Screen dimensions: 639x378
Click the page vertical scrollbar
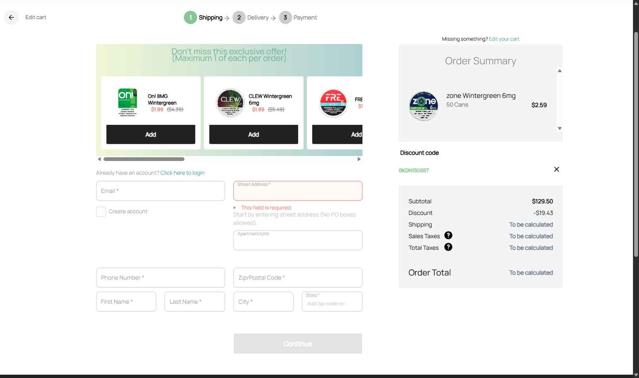(636, 145)
